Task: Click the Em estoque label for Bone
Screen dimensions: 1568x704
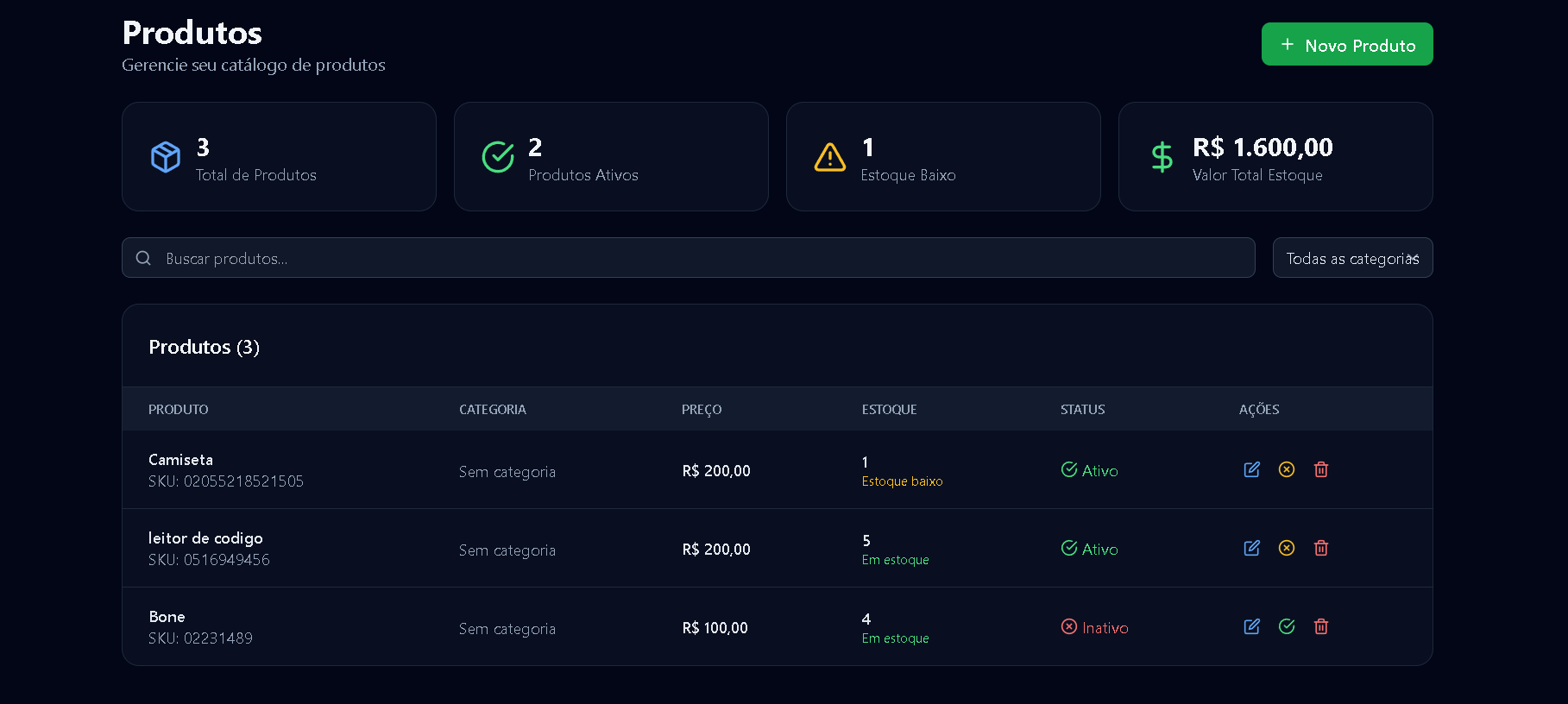Action: (x=895, y=638)
